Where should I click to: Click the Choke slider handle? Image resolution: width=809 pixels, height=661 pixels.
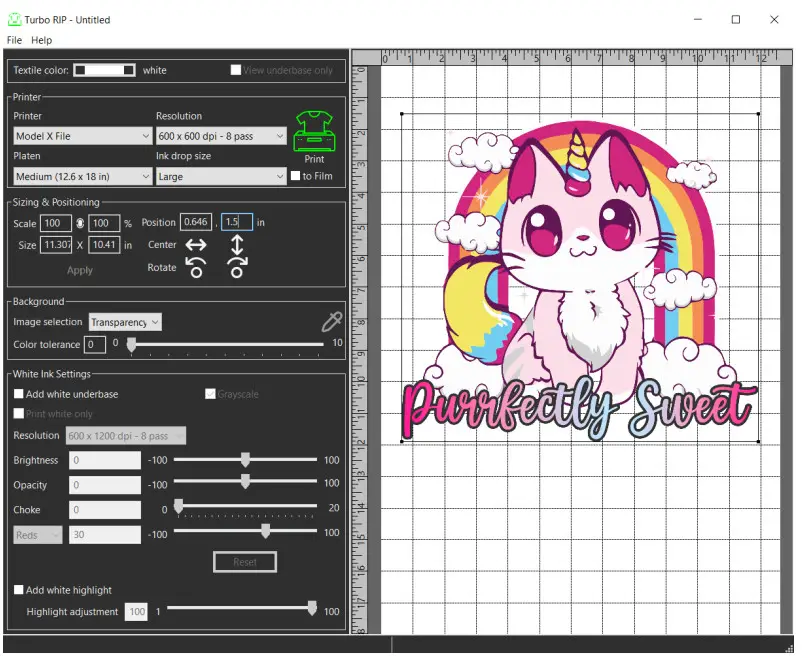click(178, 506)
